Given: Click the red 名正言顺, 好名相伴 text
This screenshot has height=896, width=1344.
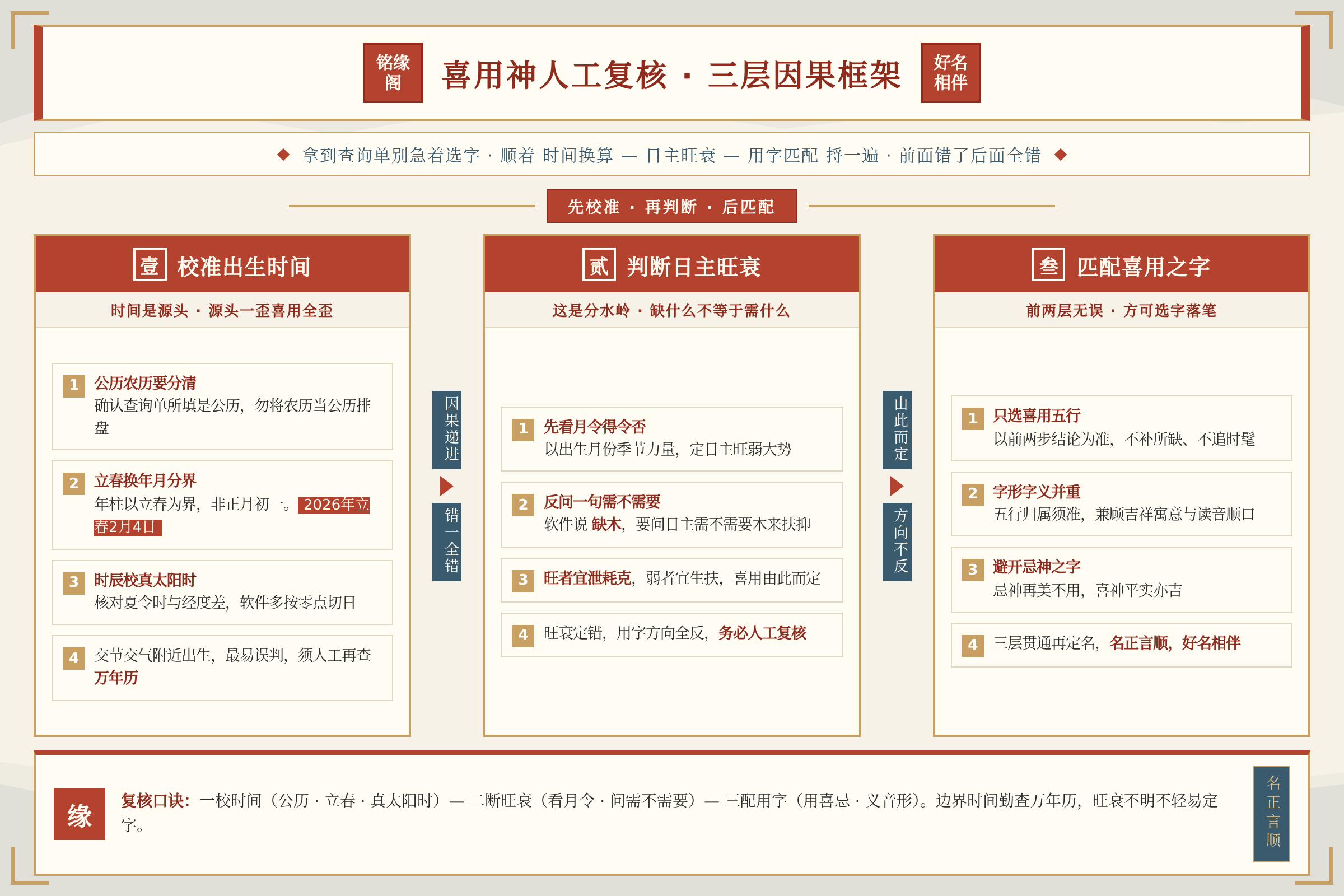Looking at the screenshot, I should click(x=1175, y=643).
